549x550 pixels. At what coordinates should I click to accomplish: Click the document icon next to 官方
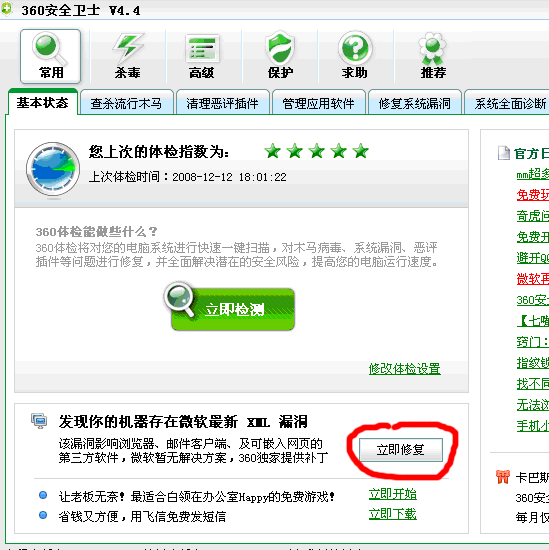[x=504, y=153]
